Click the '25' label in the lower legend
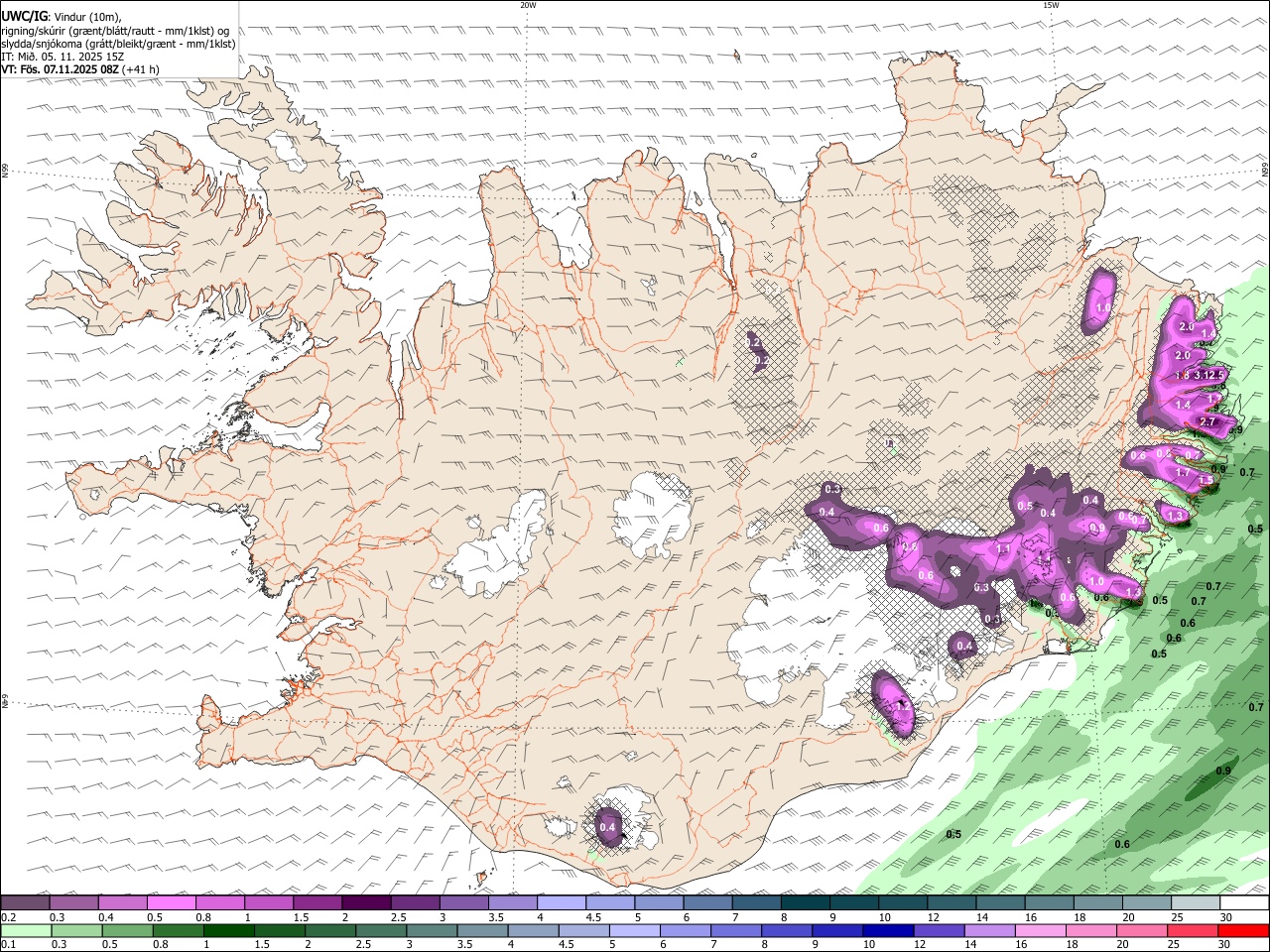 click(x=1175, y=945)
